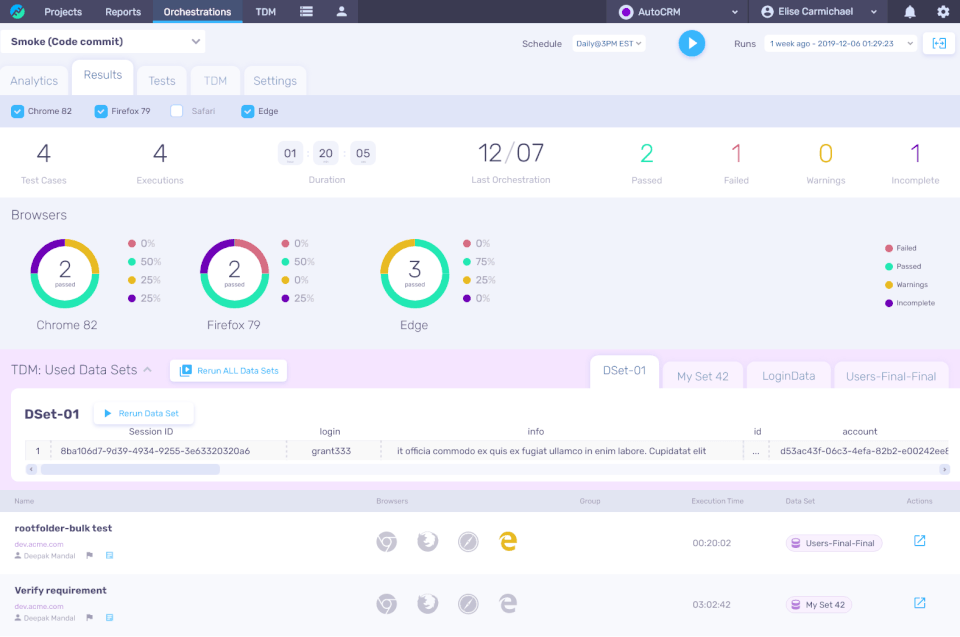Screen dimensions: 960x637
Task: Click Edge icon for rootfolder-bulk test
Action: click(x=508, y=541)
